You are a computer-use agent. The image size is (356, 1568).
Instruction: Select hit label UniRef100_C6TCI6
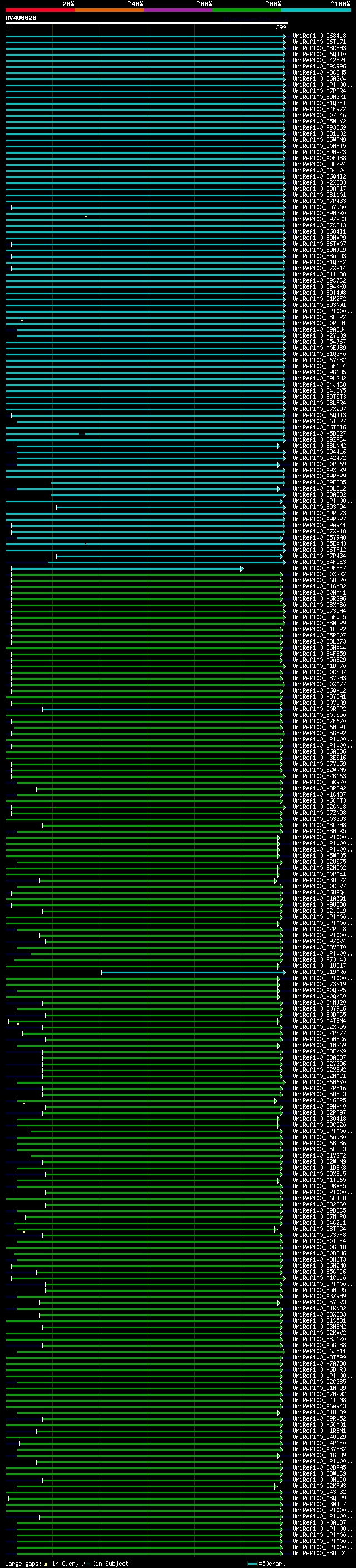[319, 427]
